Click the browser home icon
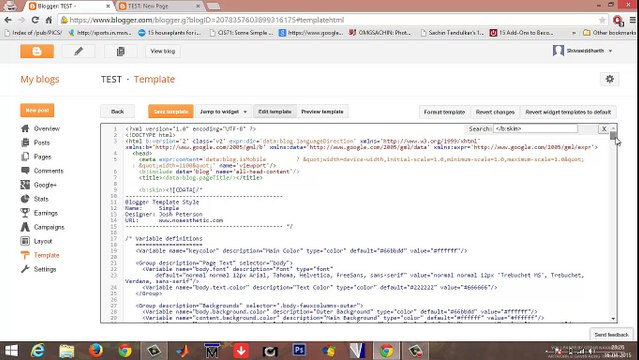639x360 pixels. (x=48, y=20)
